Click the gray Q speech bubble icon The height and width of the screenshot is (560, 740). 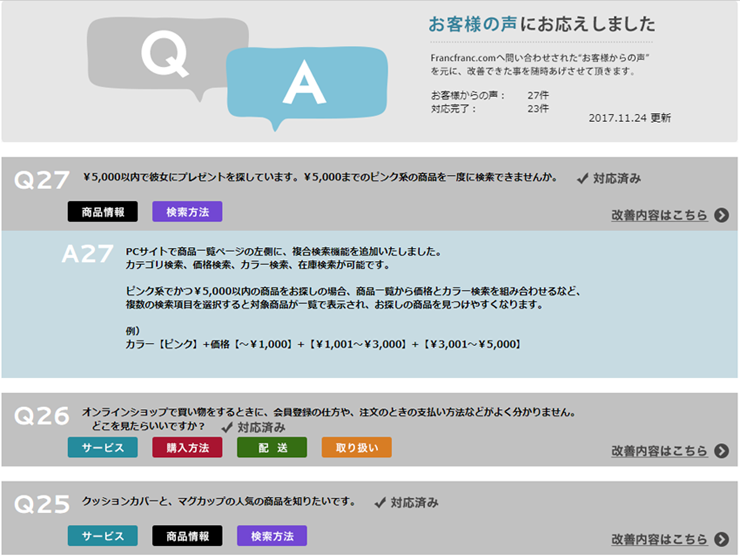[167, 56]
